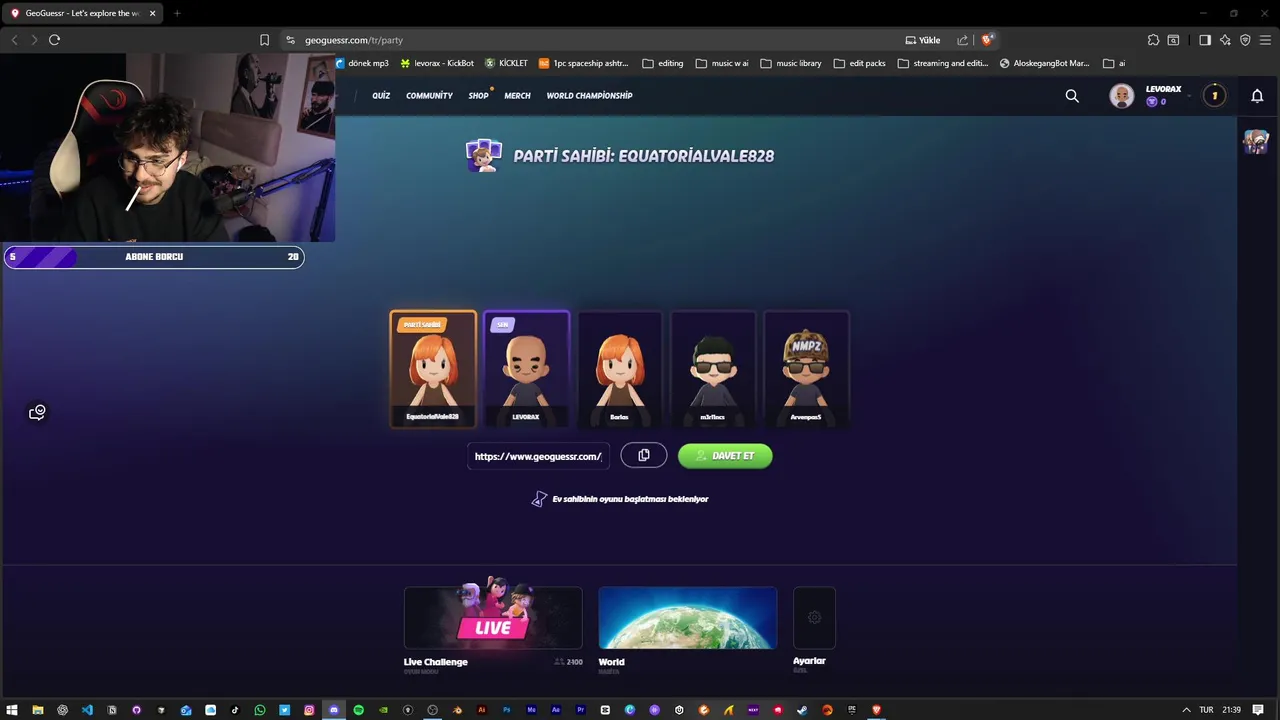Click the party icon beside PARTİ SAHİBİ heading

[484, 155]
